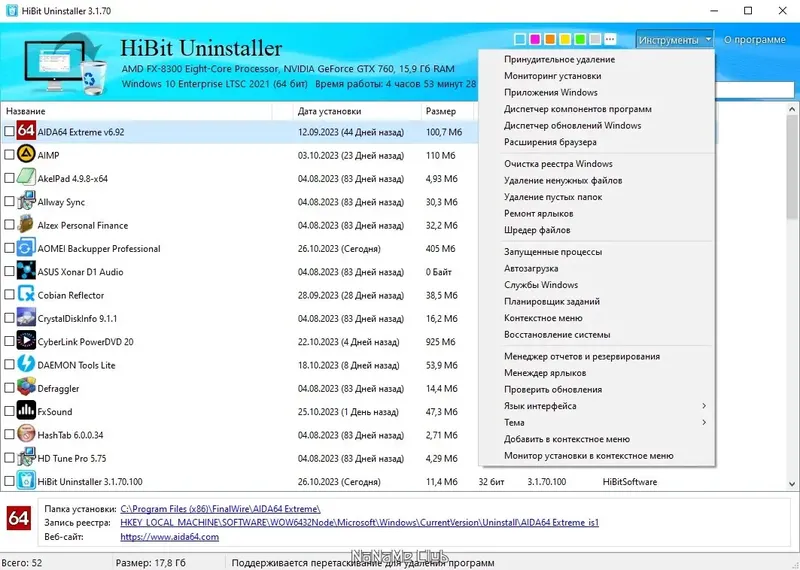Tick the Cobian Reflector checkbox
This screenshot has height=570, width=800.
pyautogui.click(x=9, y=294)
